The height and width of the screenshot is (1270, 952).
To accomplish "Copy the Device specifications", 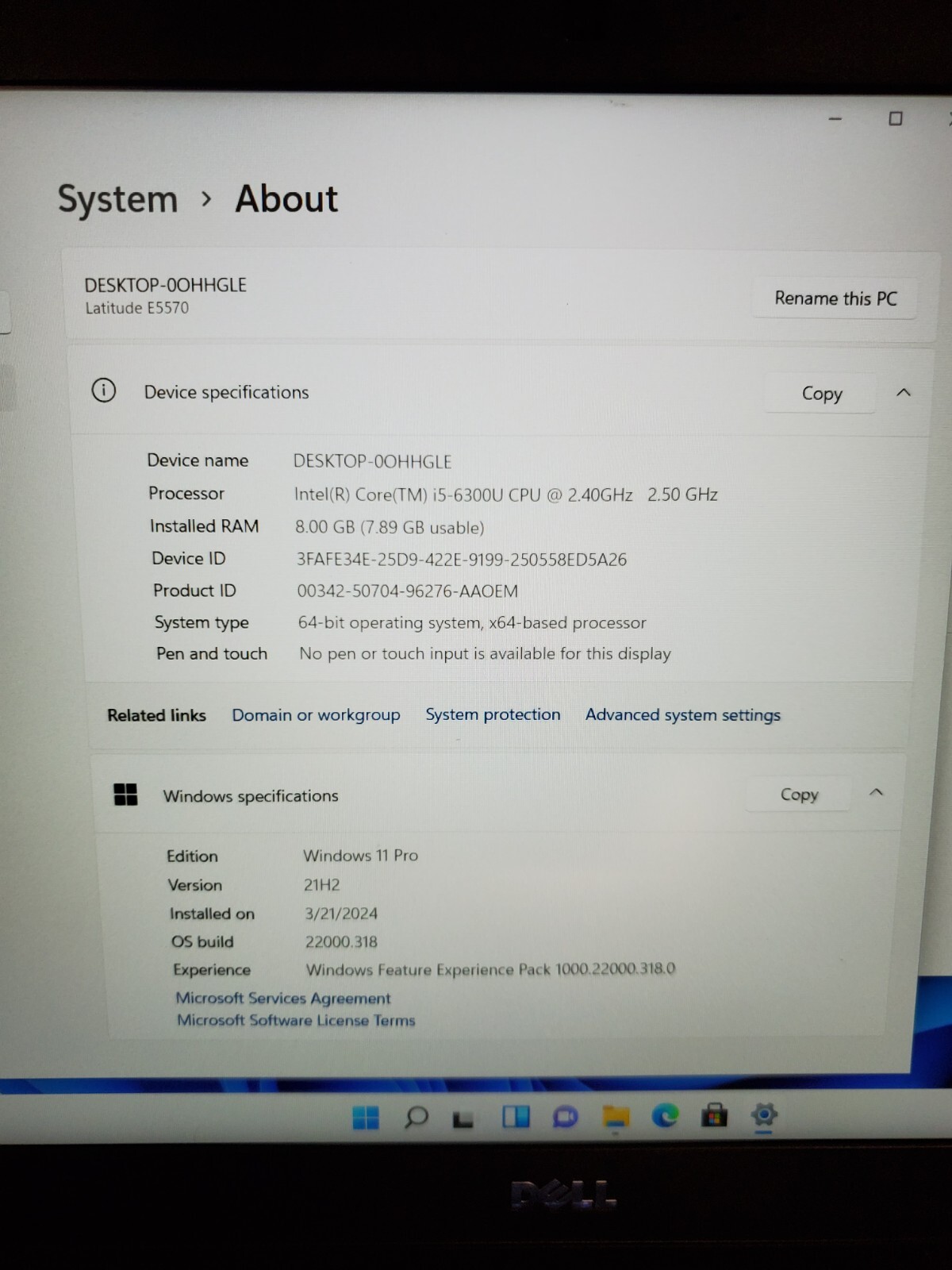I will point(821,394).
